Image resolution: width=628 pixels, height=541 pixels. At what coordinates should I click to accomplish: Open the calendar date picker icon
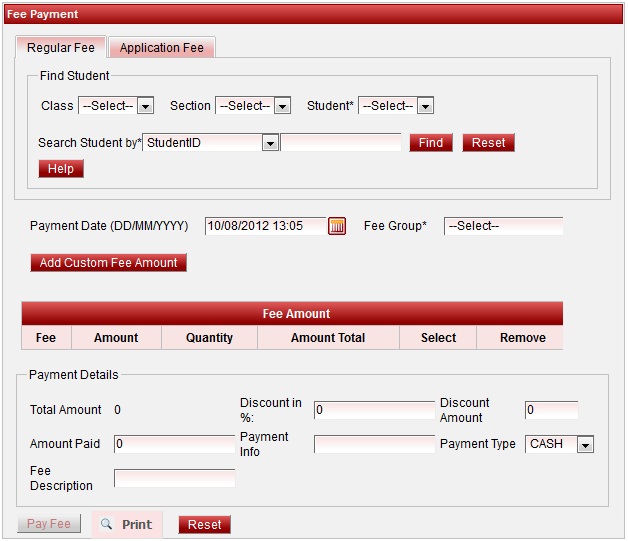(337, 226)
